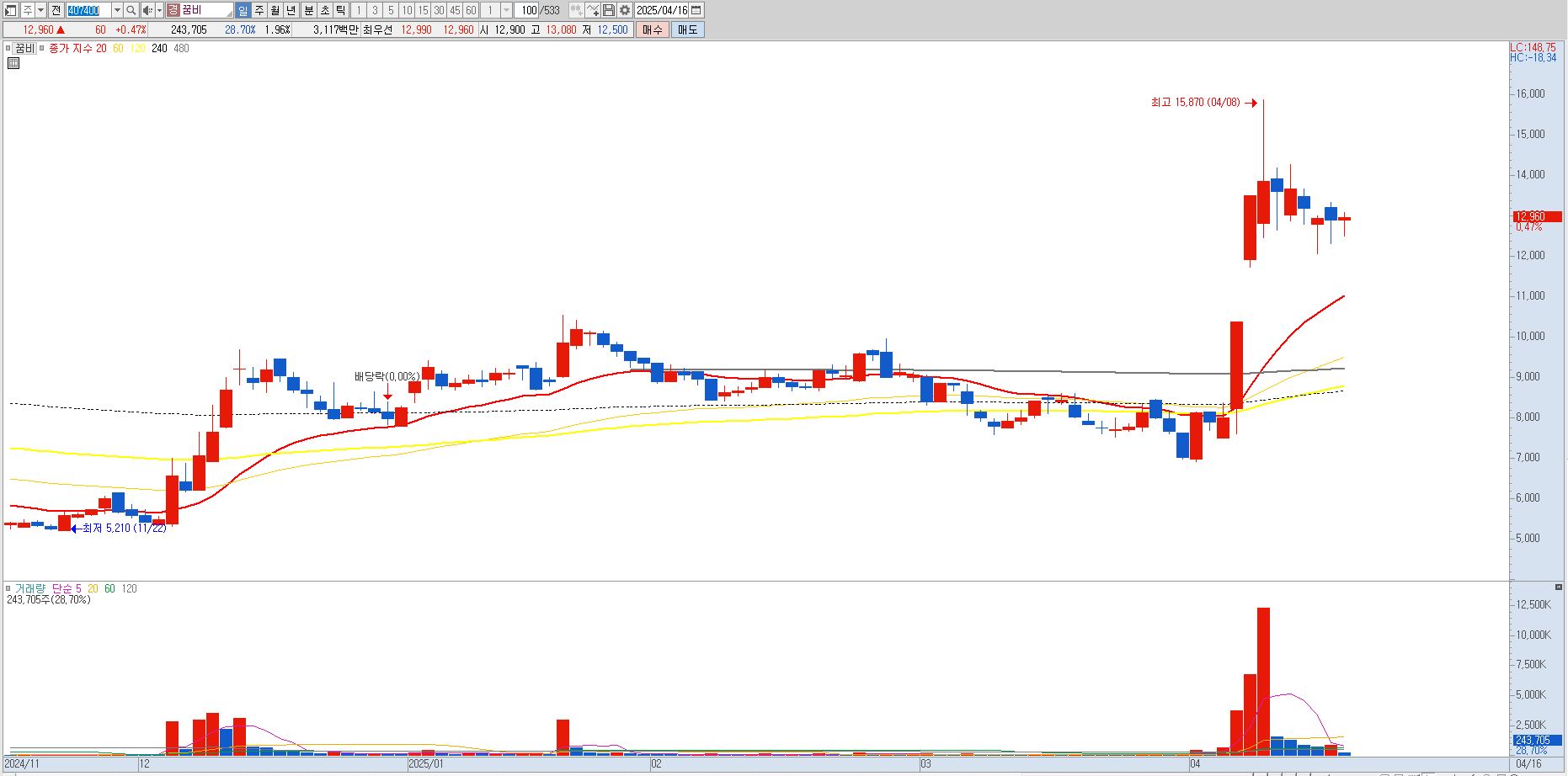Screen dimensions: 1568x776
Task: Click the 경 badge before stock name
Action: pos(173,10)
